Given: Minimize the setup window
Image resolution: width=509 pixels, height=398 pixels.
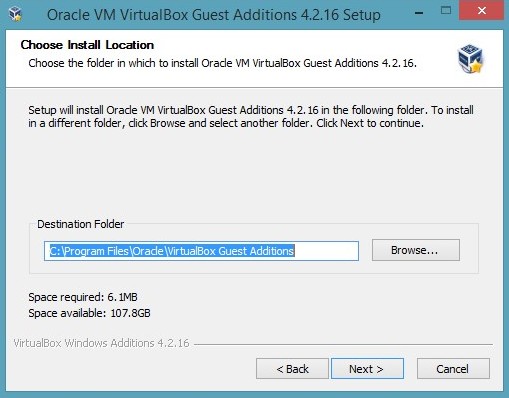Looking at the screenshot, I should pyautogui.click(x=419, y=13).
